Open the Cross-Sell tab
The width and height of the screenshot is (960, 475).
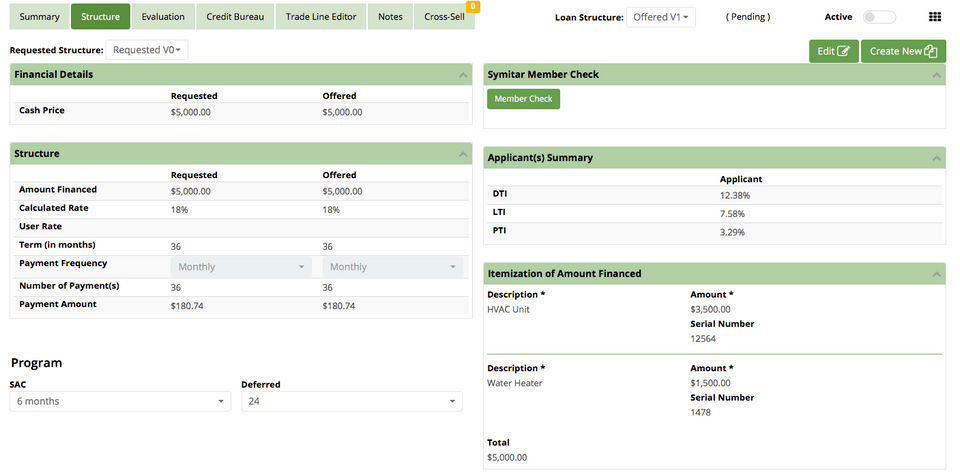coord(444,17)
